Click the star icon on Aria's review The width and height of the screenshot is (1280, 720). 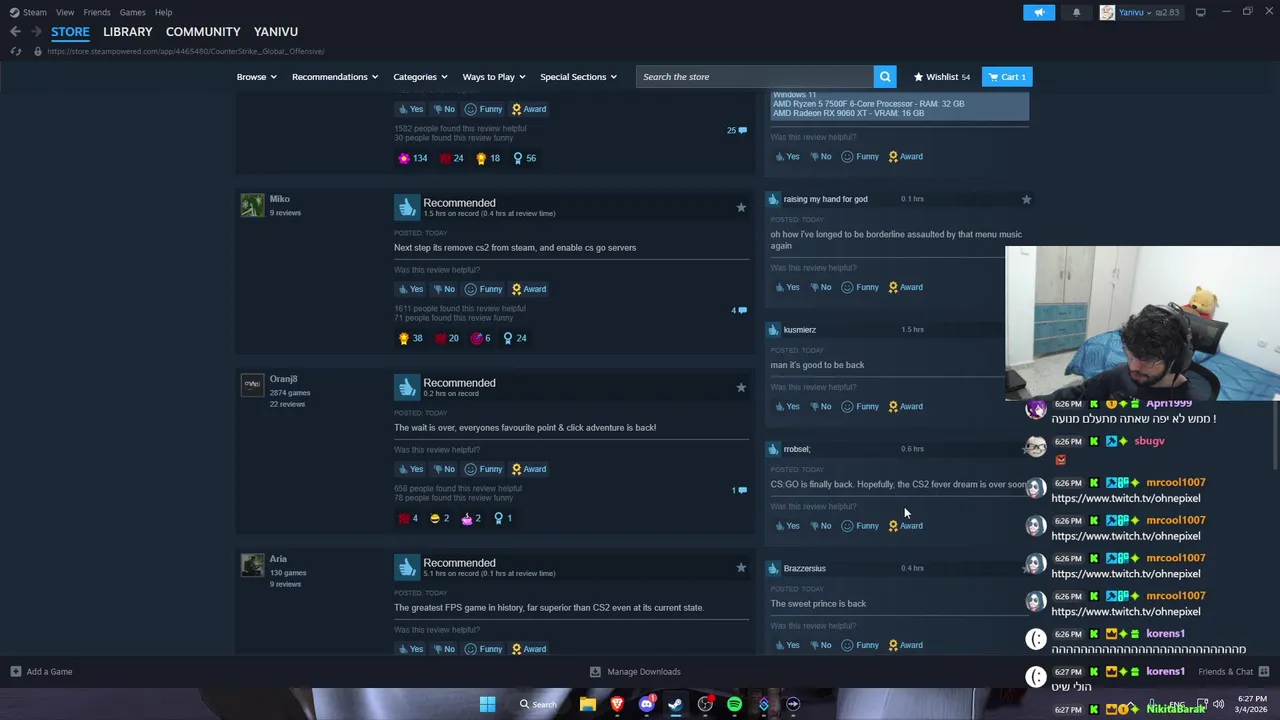pos(741,567)
